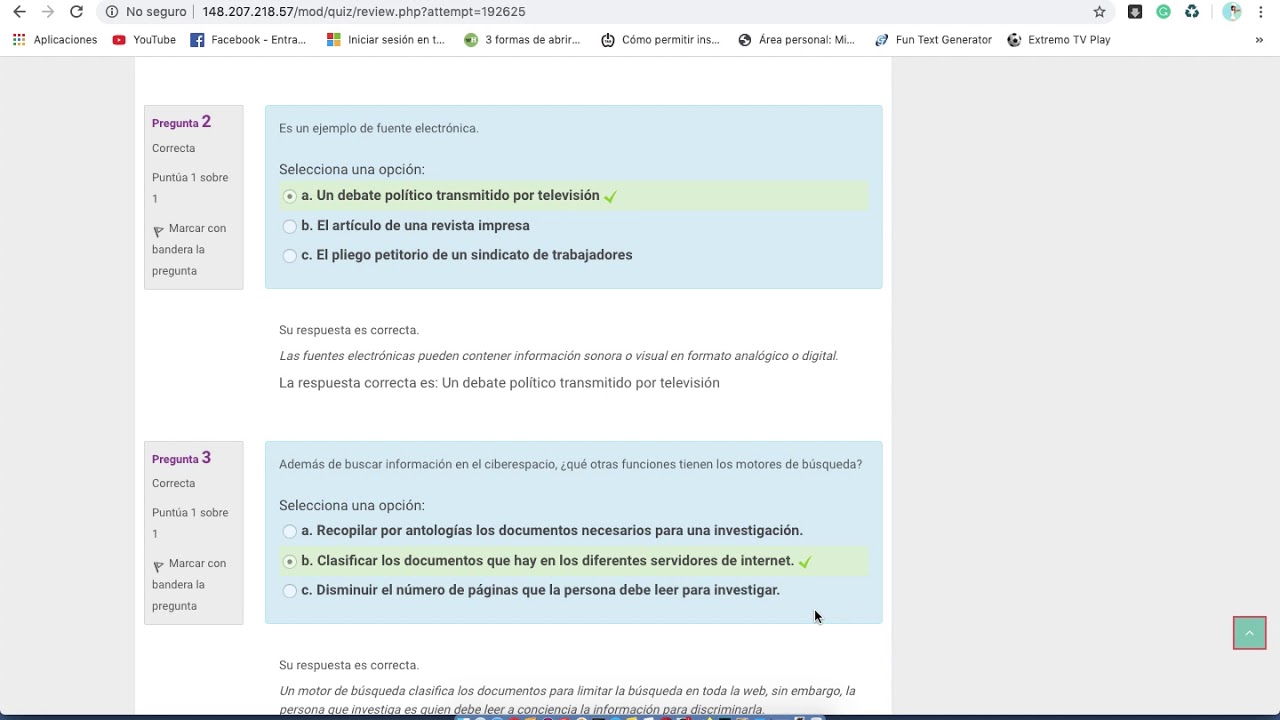The width and height of the screenshot is (1280, 720).
Task: Click 'Su respuesta es correcta.' under Pregunta 3
Action: tap(349, 665)
